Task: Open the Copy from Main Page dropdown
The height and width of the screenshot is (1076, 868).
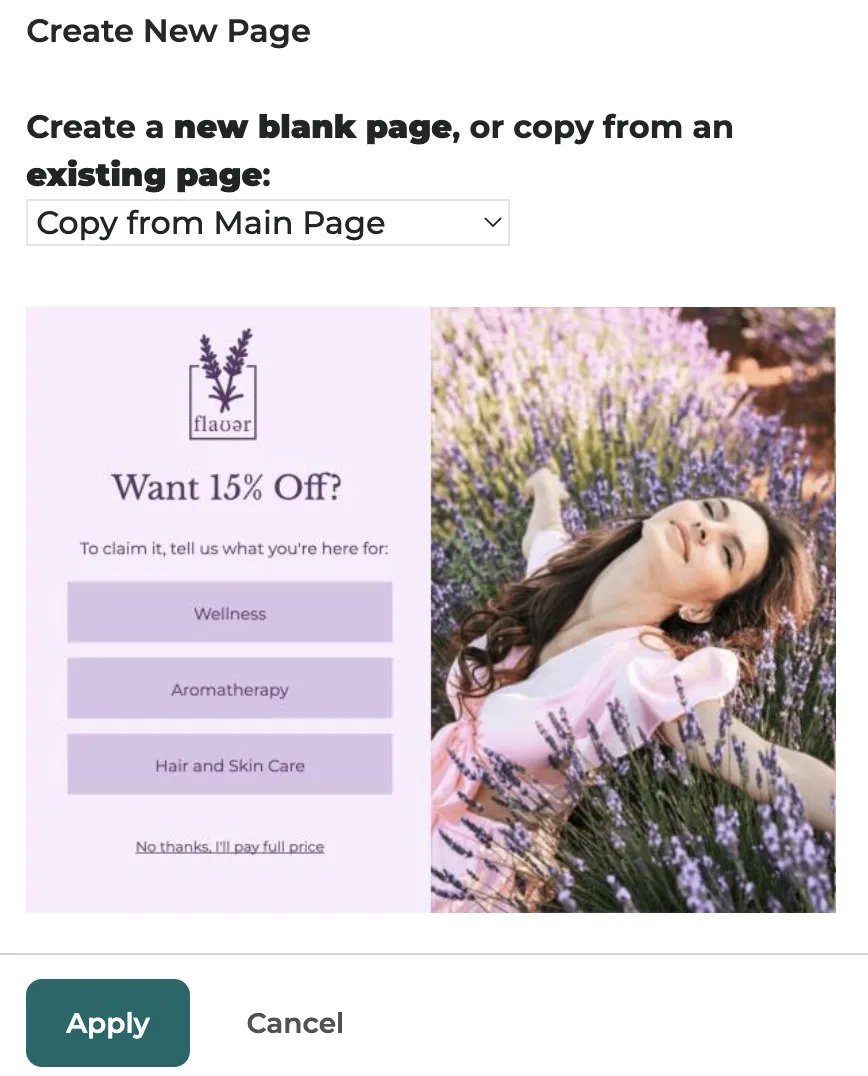Action: tap(268, 222)
